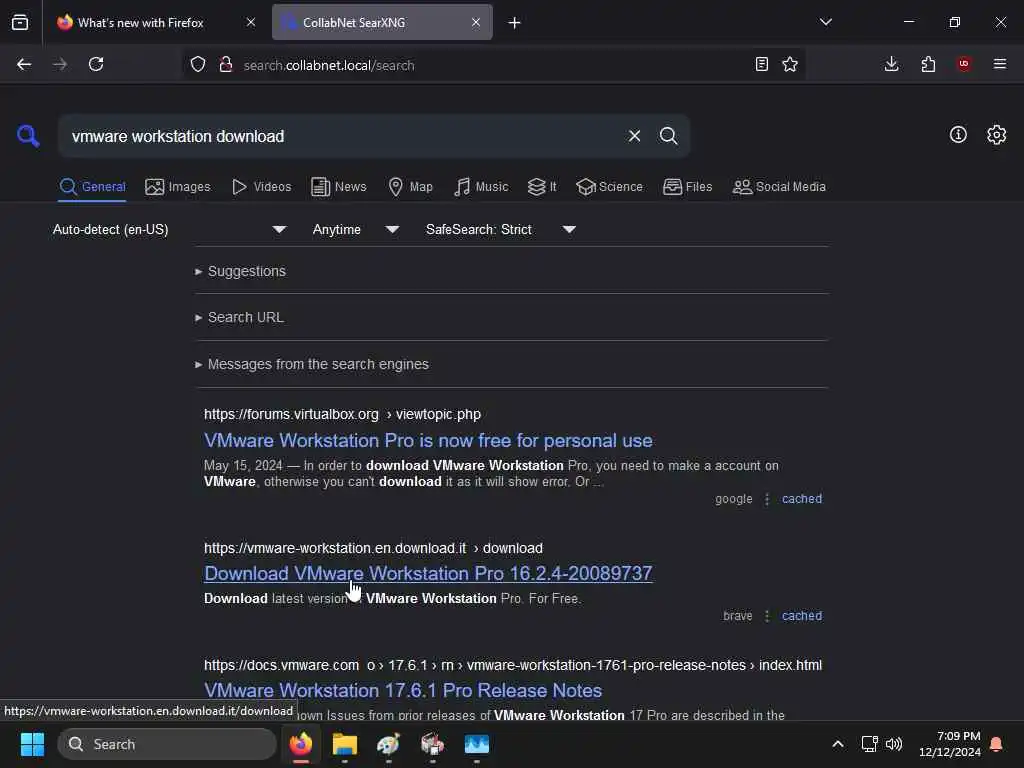The width and height of the screenshot is (1024, 768).
Task: Switch to the Images category
Action: [178, 187]
